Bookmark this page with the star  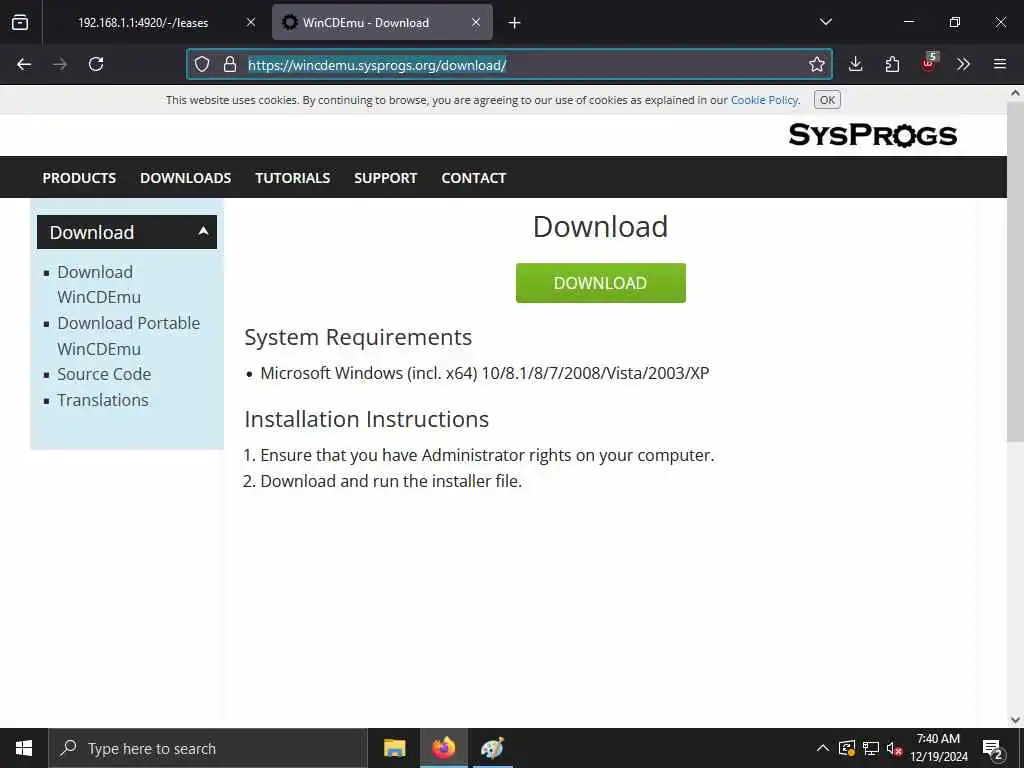point(816,64)
